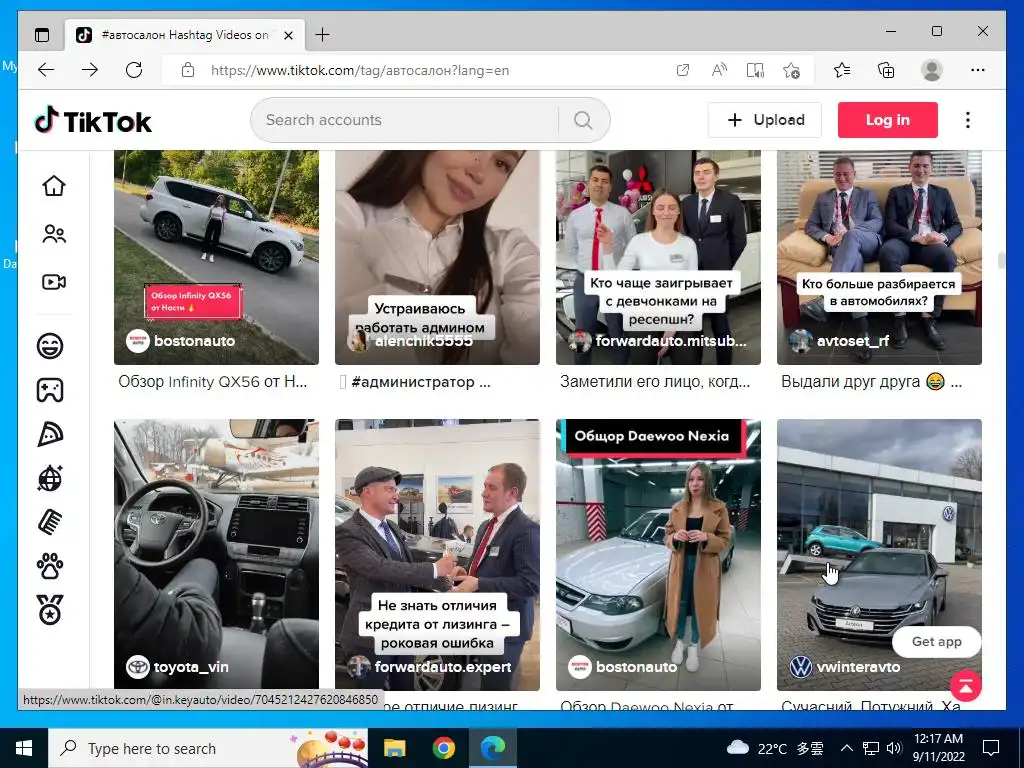
Task: Select the автосалон Hashtag Videos tab
Action: pos(185,35)
